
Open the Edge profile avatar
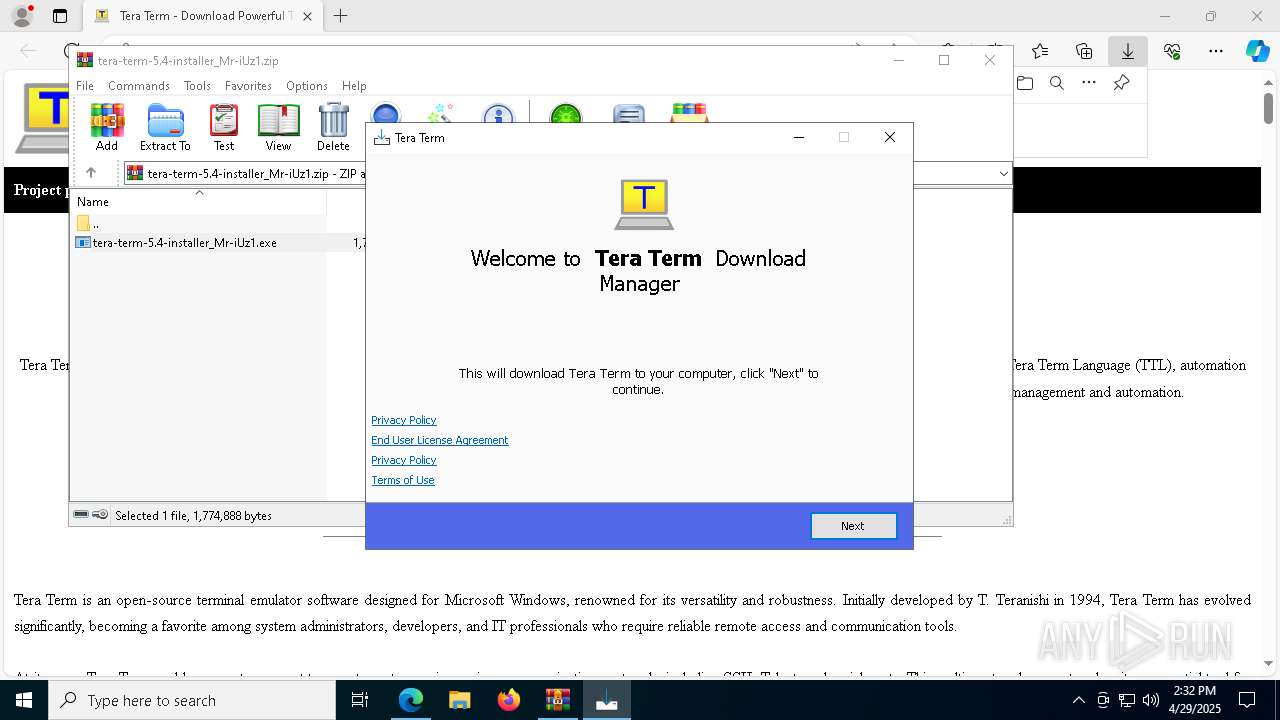pos(22,16)
